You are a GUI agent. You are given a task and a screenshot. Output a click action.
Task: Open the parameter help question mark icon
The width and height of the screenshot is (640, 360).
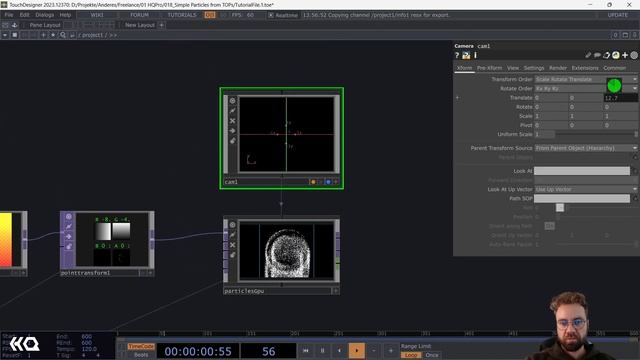[x=457, y=55]
